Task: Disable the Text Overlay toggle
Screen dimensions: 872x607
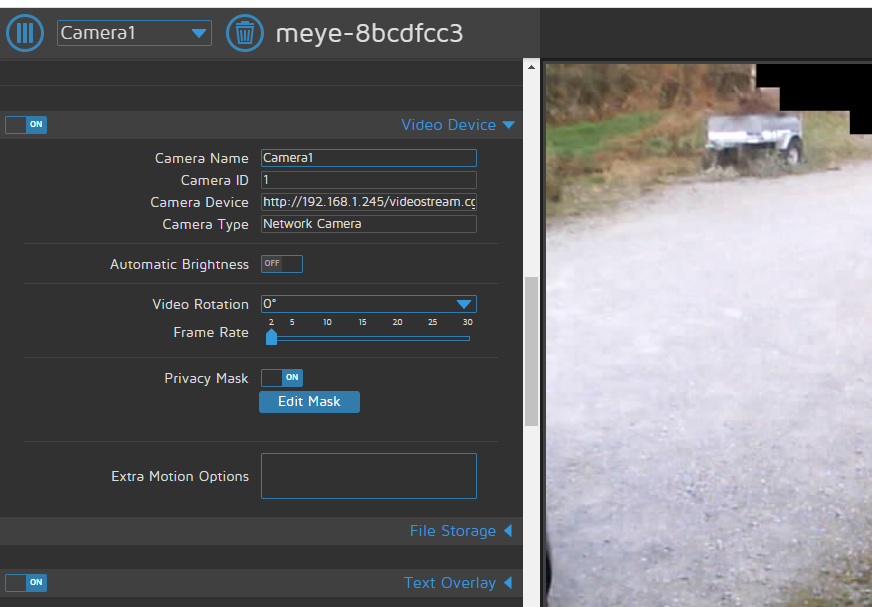Action: point(25,582)
